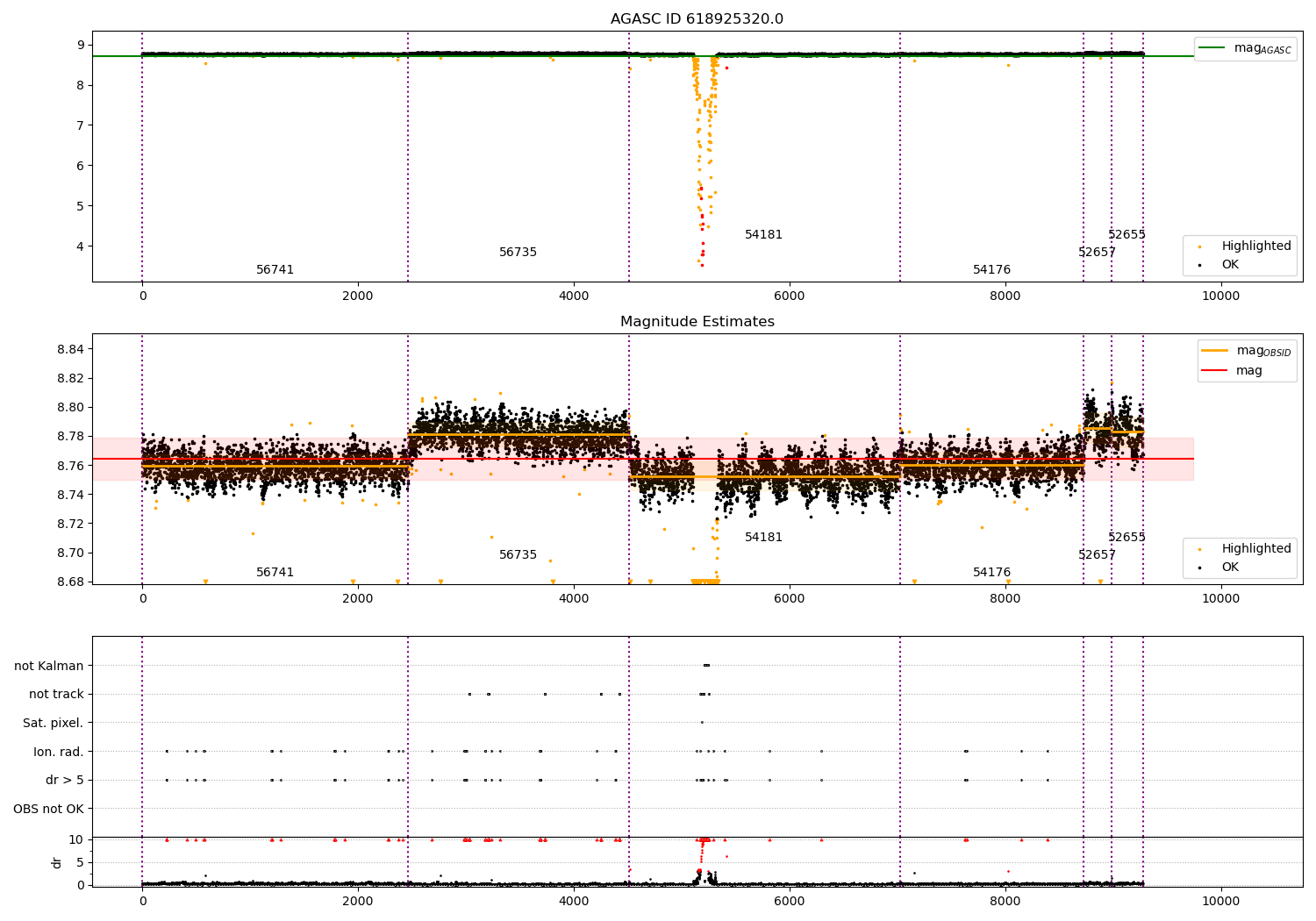Select Highlighted legend entry in the top plot
The width and height of the screenshot is (1316, 921).
[x=1256, y=246]
